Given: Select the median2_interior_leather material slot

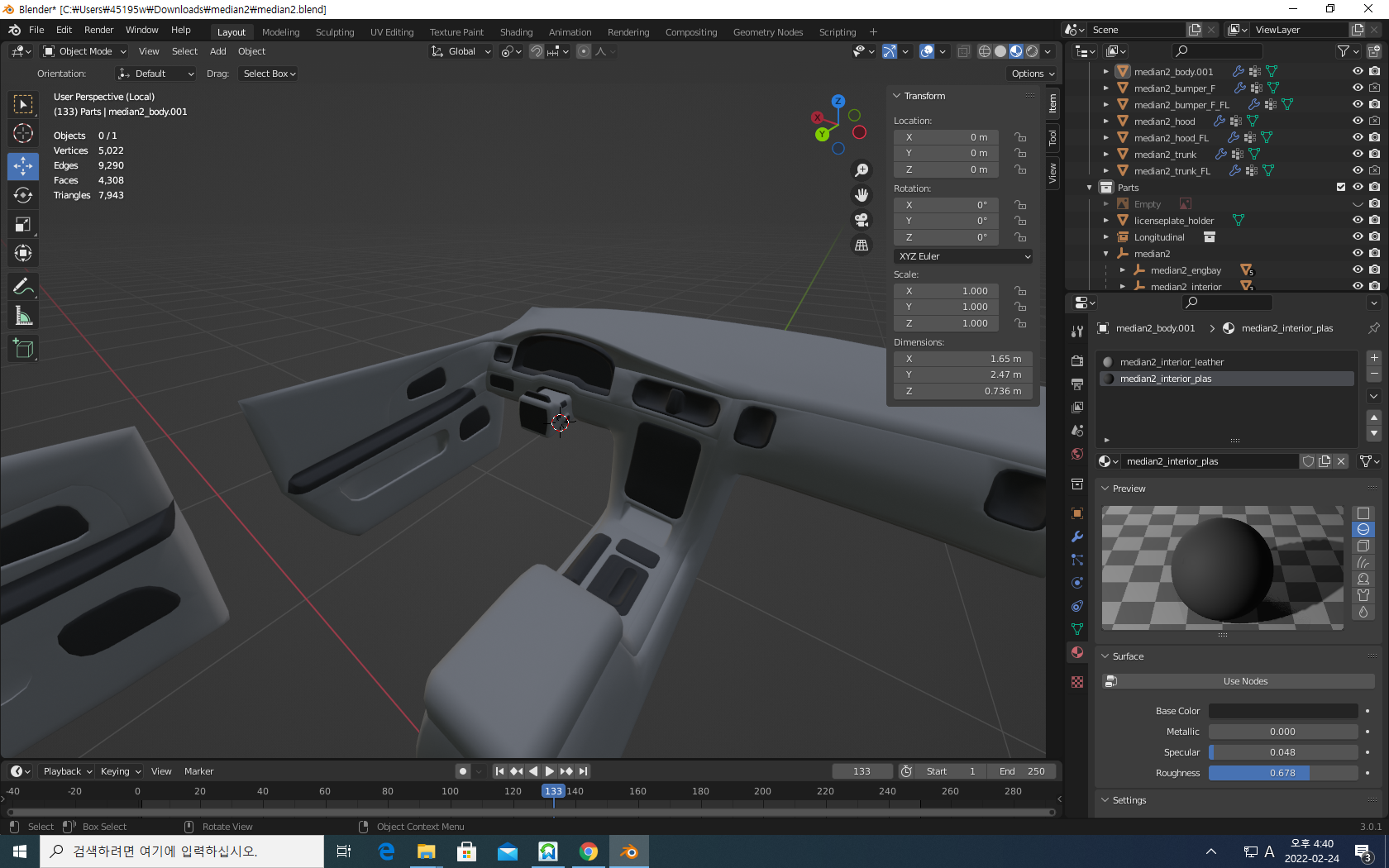Looking at the screenshot, I should 1171,362.
